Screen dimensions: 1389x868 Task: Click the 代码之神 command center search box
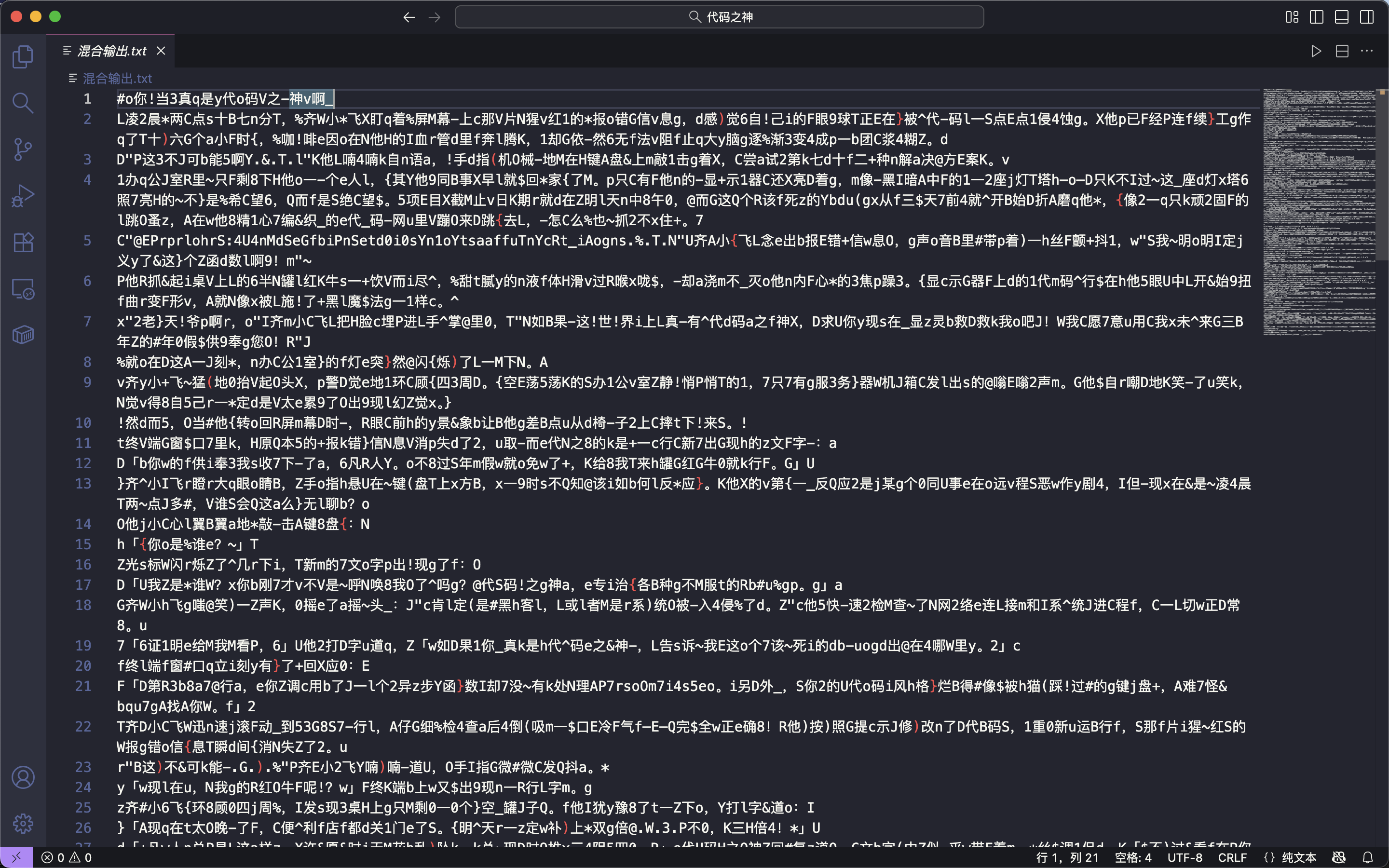tap(719, 17)
